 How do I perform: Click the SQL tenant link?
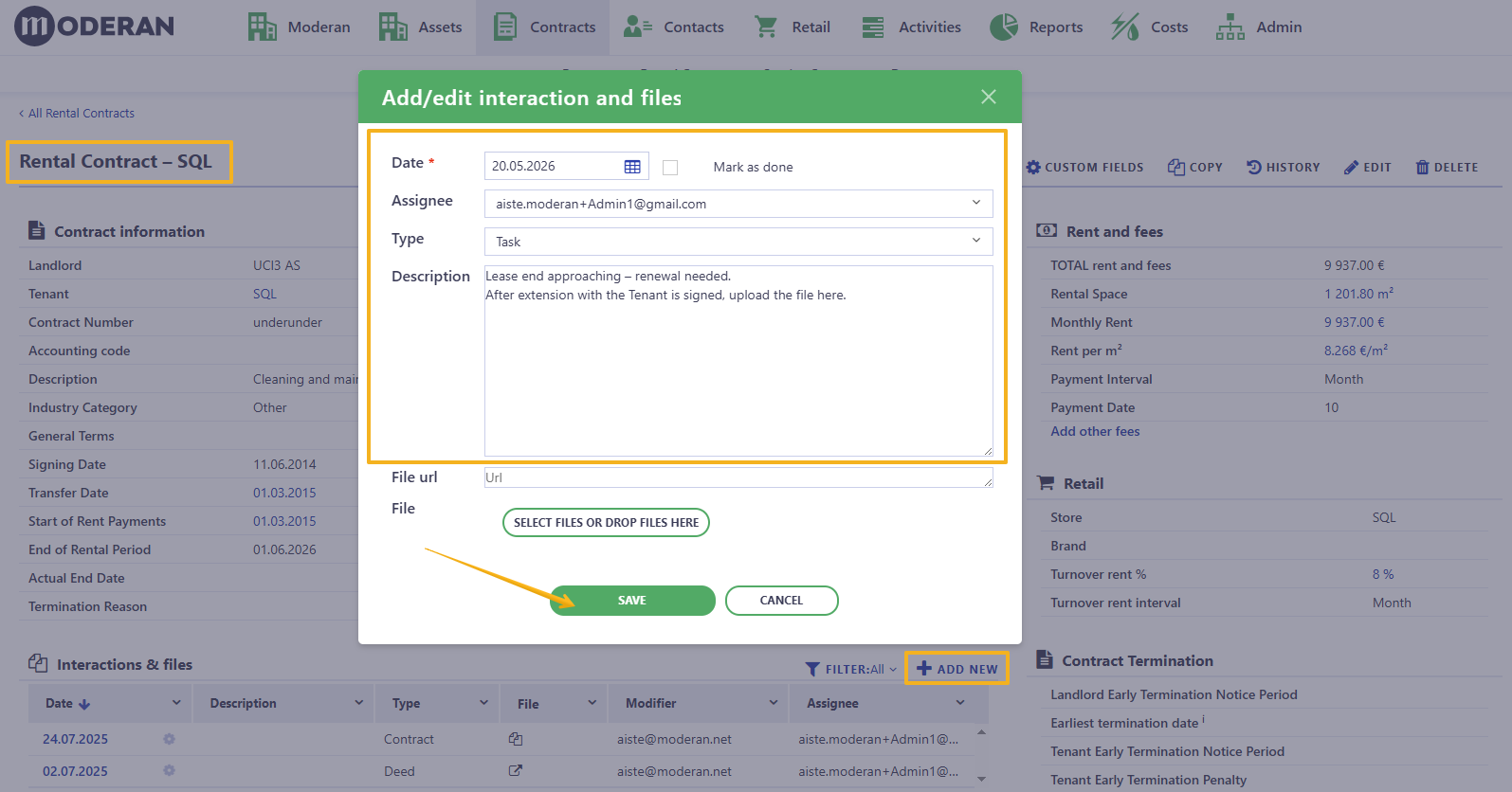264,294
